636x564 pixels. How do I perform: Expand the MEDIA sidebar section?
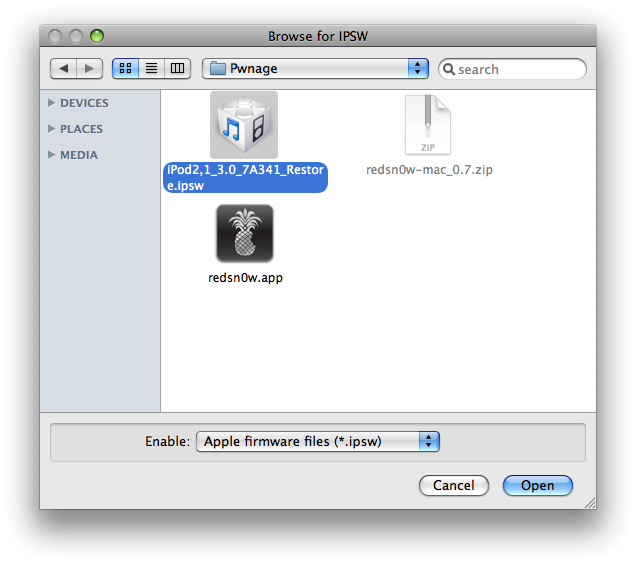(52, 155)
